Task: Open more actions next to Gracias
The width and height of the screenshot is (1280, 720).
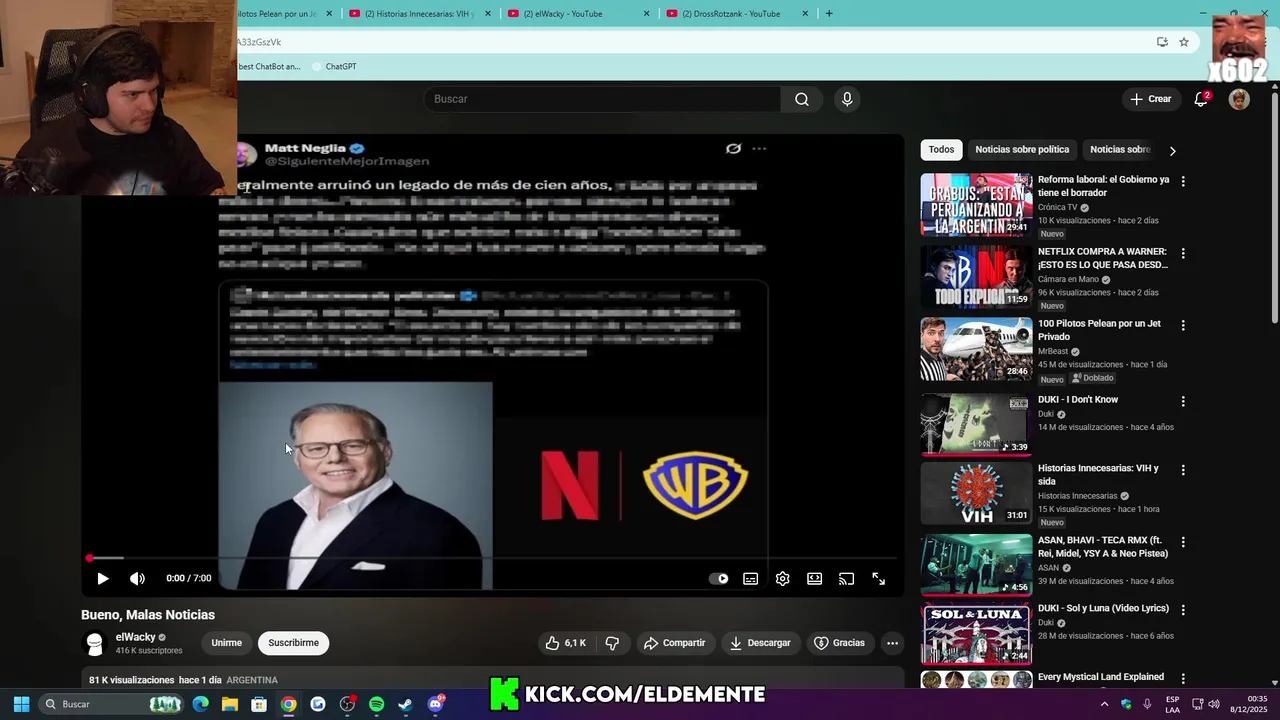Action: click(x=892, y=643)
